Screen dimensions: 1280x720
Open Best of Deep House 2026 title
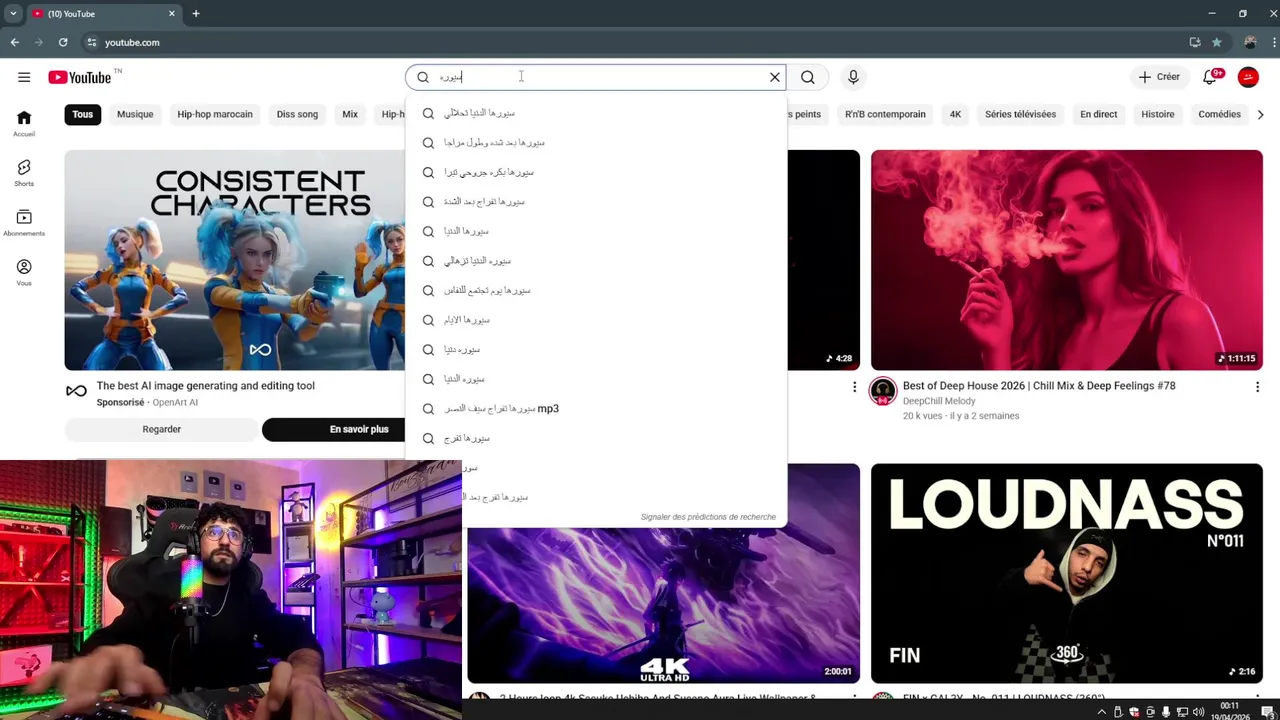pos(1039,386)
